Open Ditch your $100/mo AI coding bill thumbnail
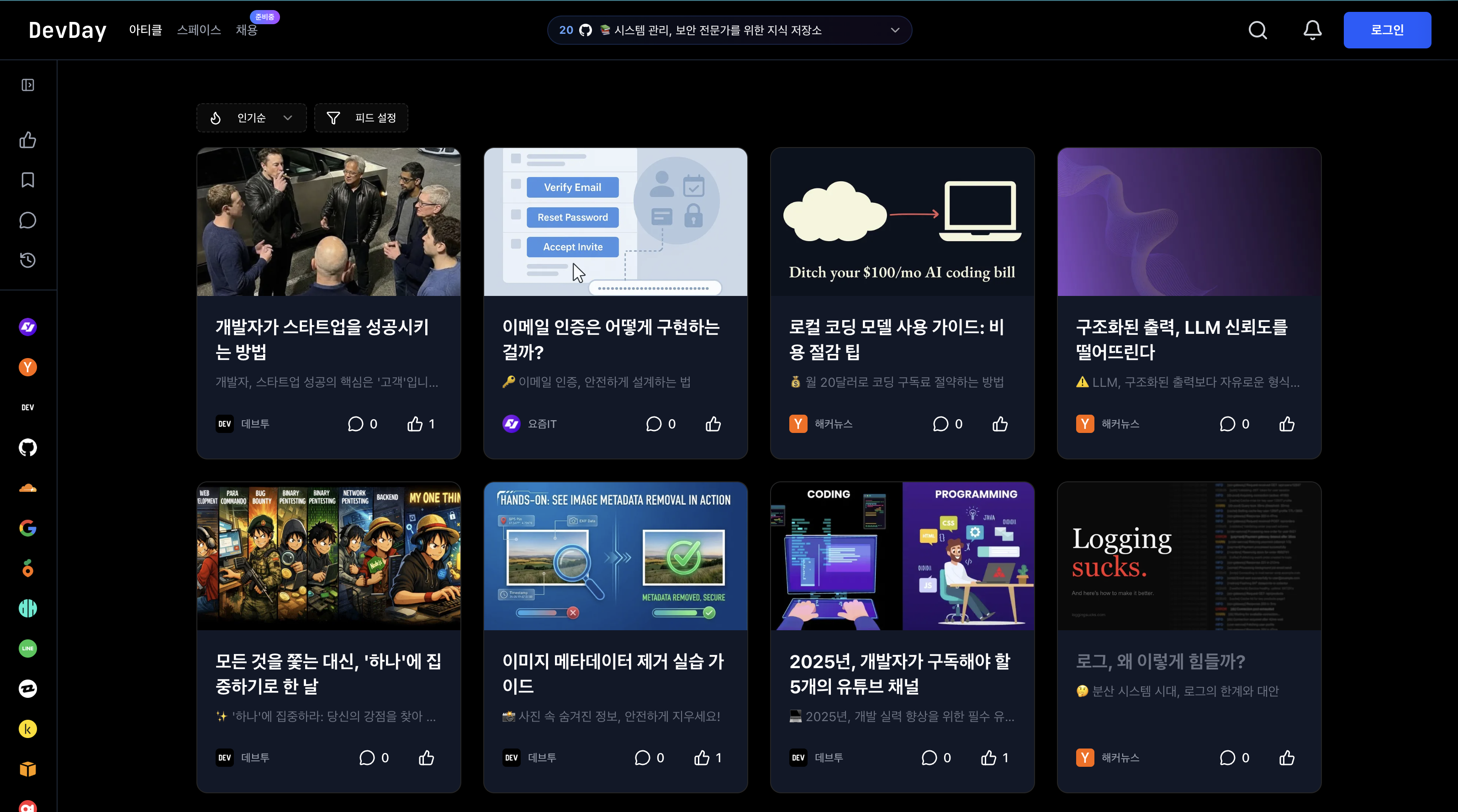The image size is (1458, 812). tap(902, 222)
